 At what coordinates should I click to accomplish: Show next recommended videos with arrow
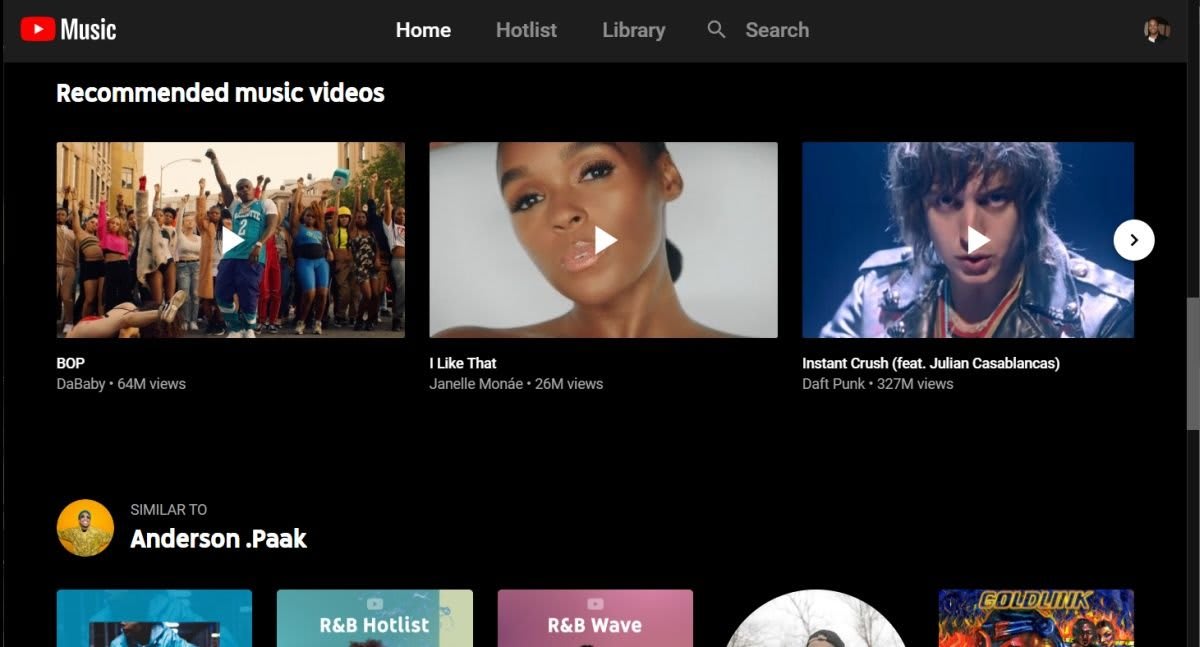(1134, 240)
